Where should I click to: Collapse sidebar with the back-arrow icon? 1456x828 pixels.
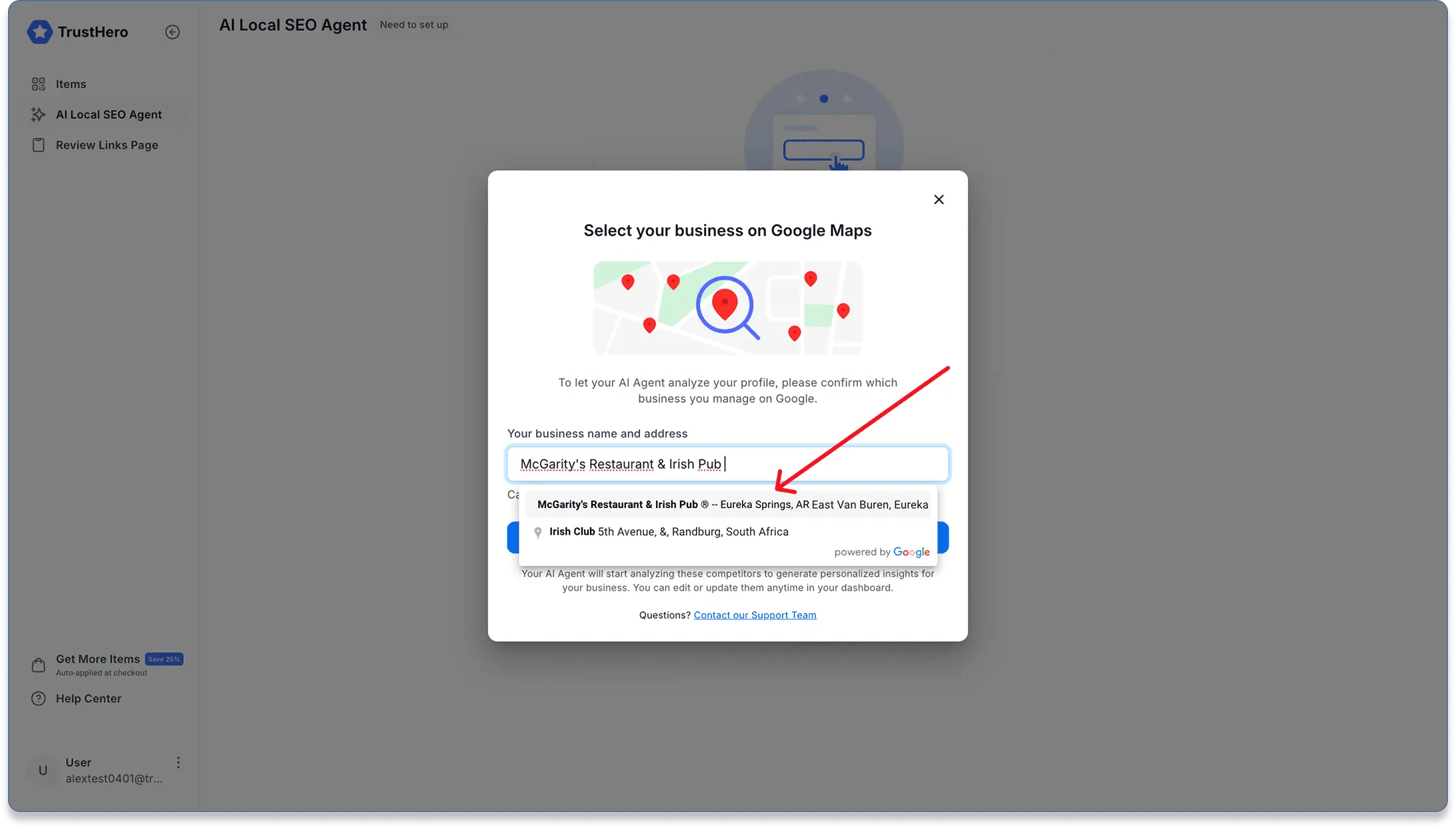pos(172,32)
